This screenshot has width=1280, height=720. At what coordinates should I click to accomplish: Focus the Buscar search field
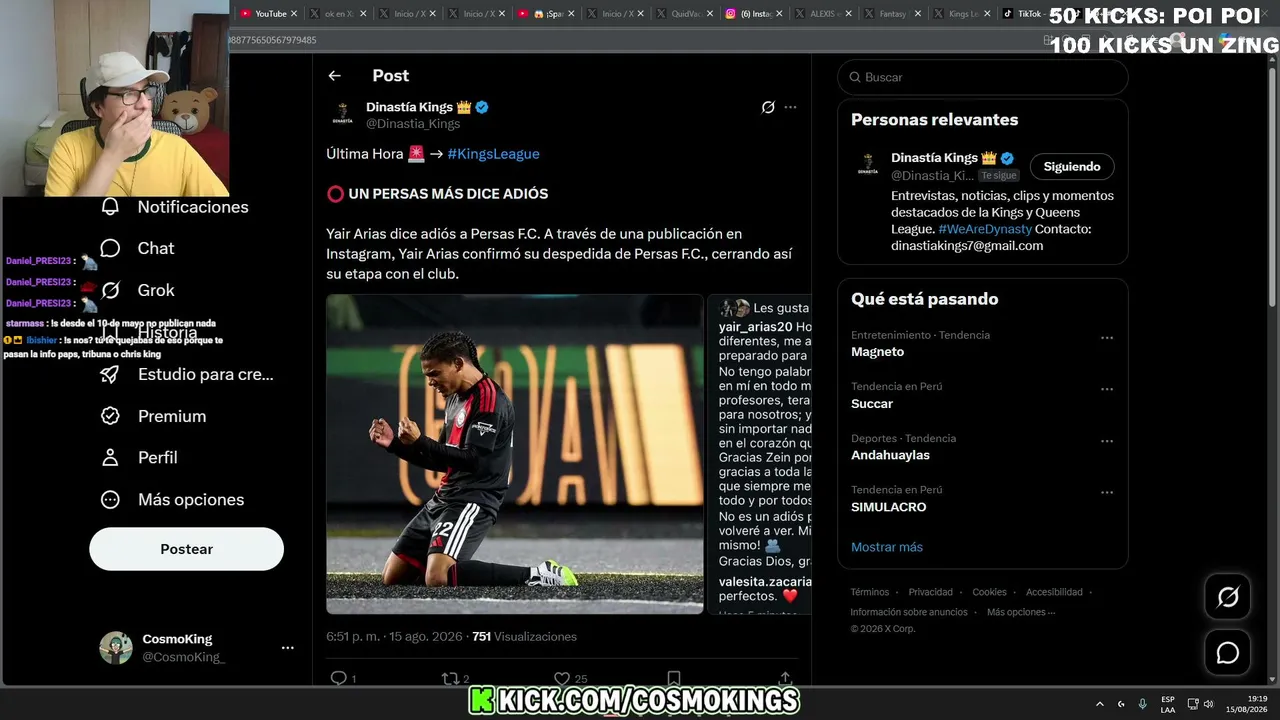pos(983,77)
